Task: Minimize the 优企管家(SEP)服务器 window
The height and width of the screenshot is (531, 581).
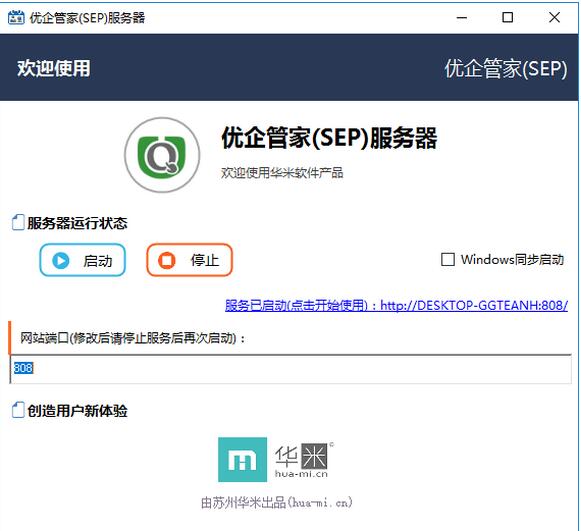Action: (x=462, y=17)
